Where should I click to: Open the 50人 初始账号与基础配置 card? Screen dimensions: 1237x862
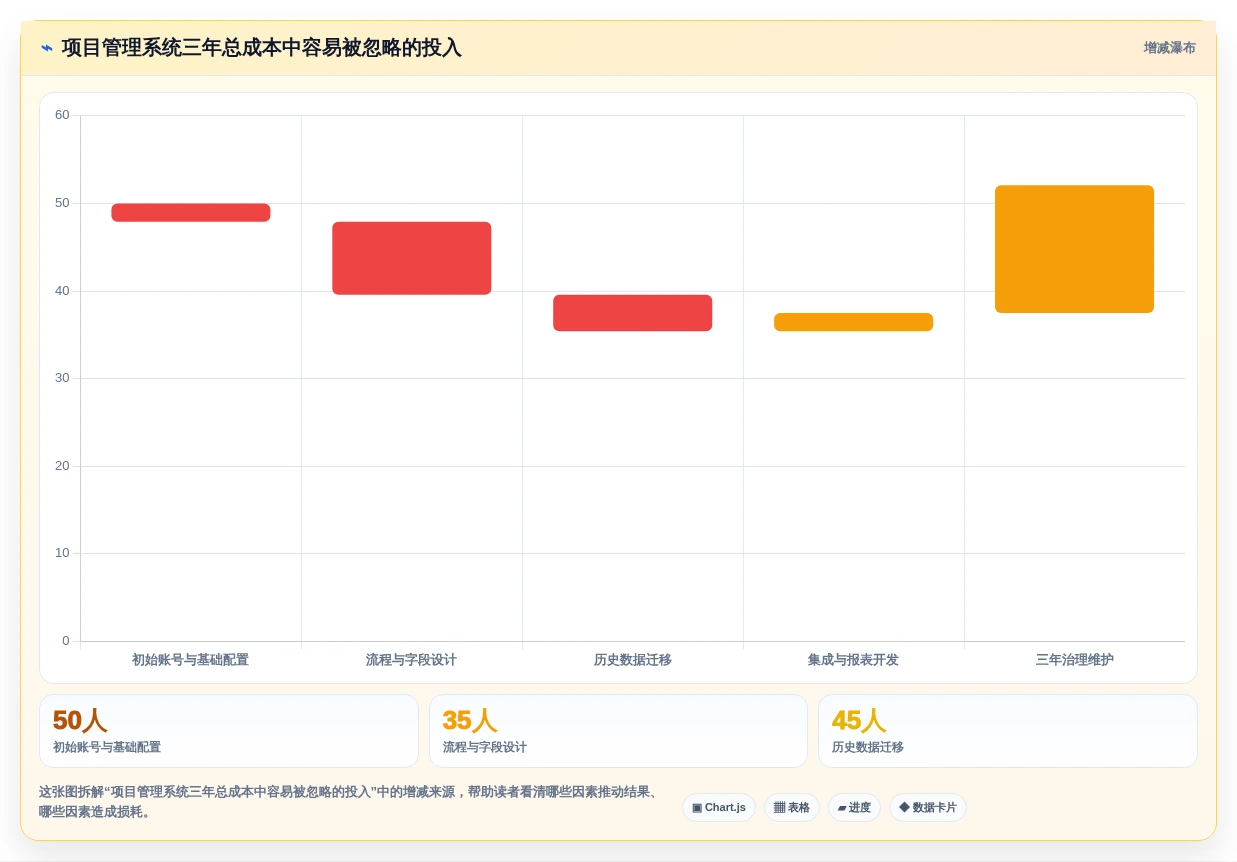coord(229,731)
